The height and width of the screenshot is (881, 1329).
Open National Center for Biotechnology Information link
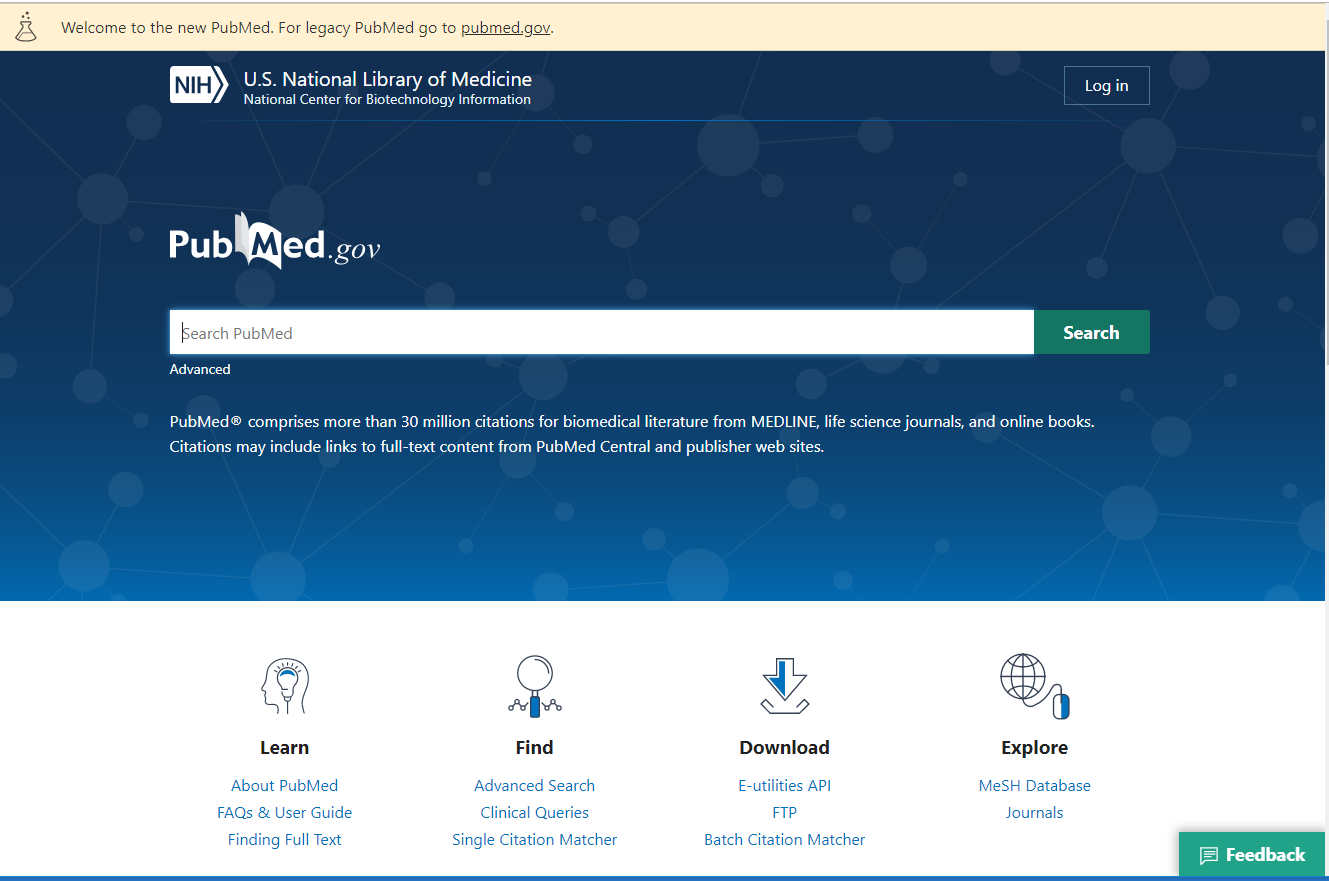point(387,100)
